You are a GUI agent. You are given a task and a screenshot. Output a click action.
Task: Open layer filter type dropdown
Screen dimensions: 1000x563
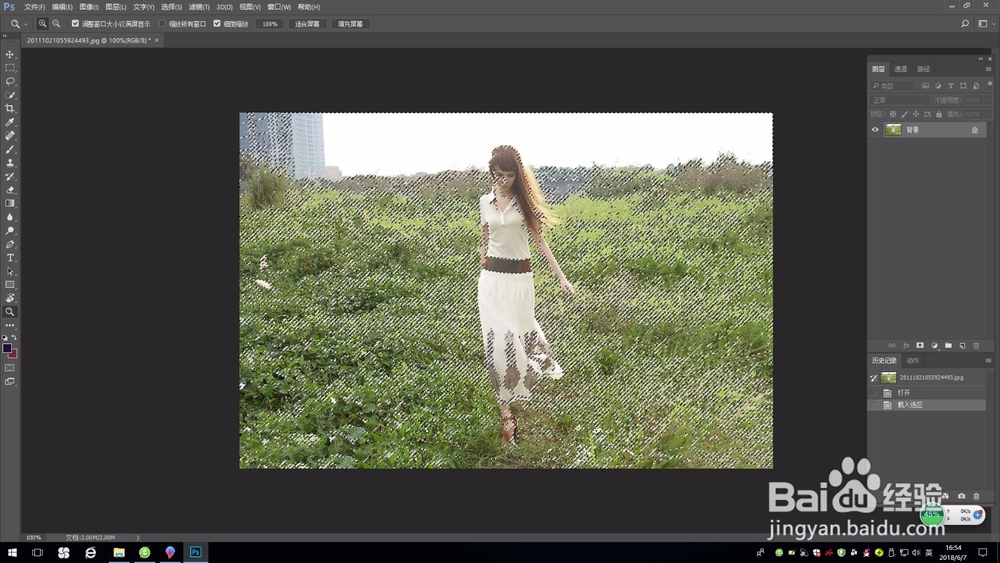pos(893,85)
